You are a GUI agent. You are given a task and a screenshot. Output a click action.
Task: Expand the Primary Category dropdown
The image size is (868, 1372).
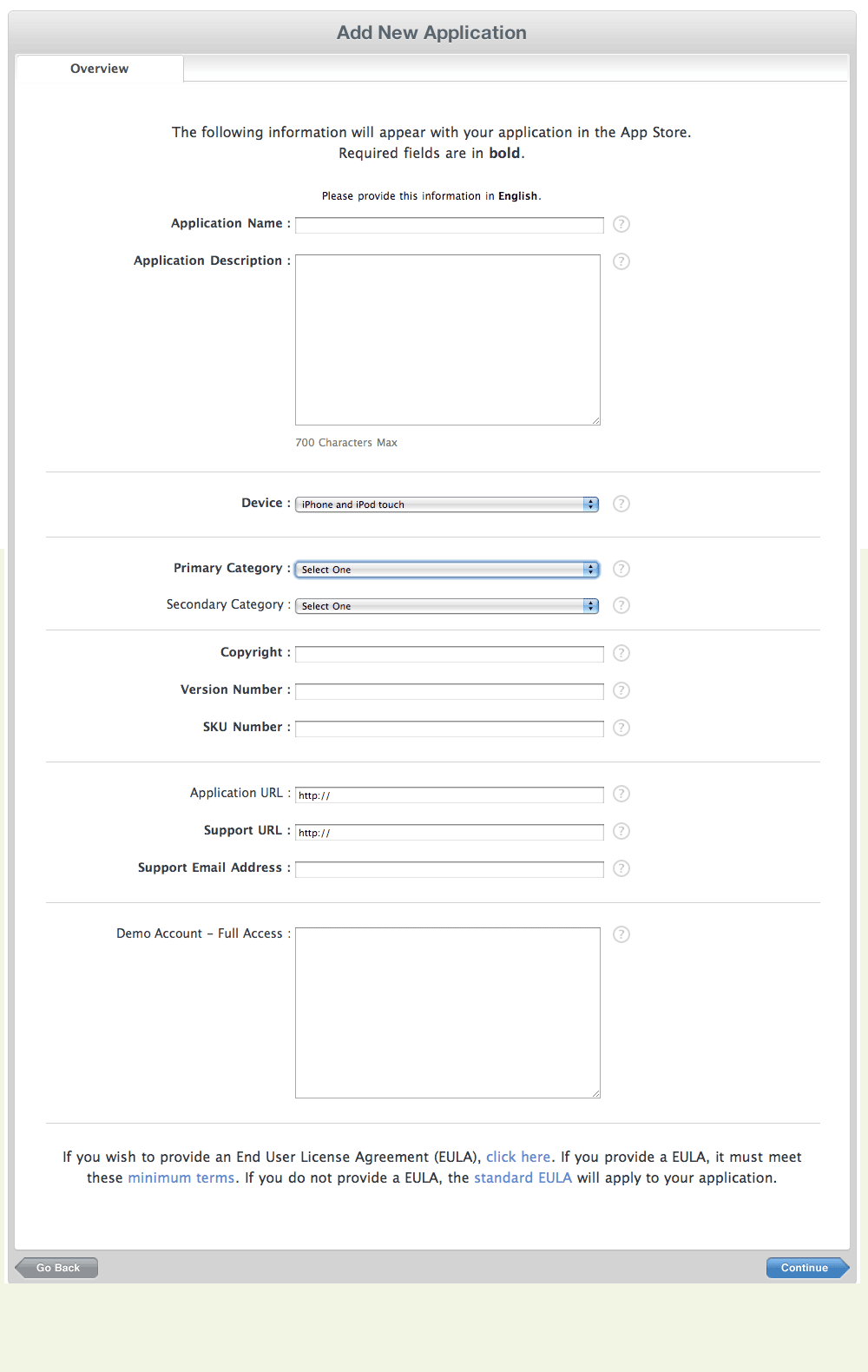[447, 570]
